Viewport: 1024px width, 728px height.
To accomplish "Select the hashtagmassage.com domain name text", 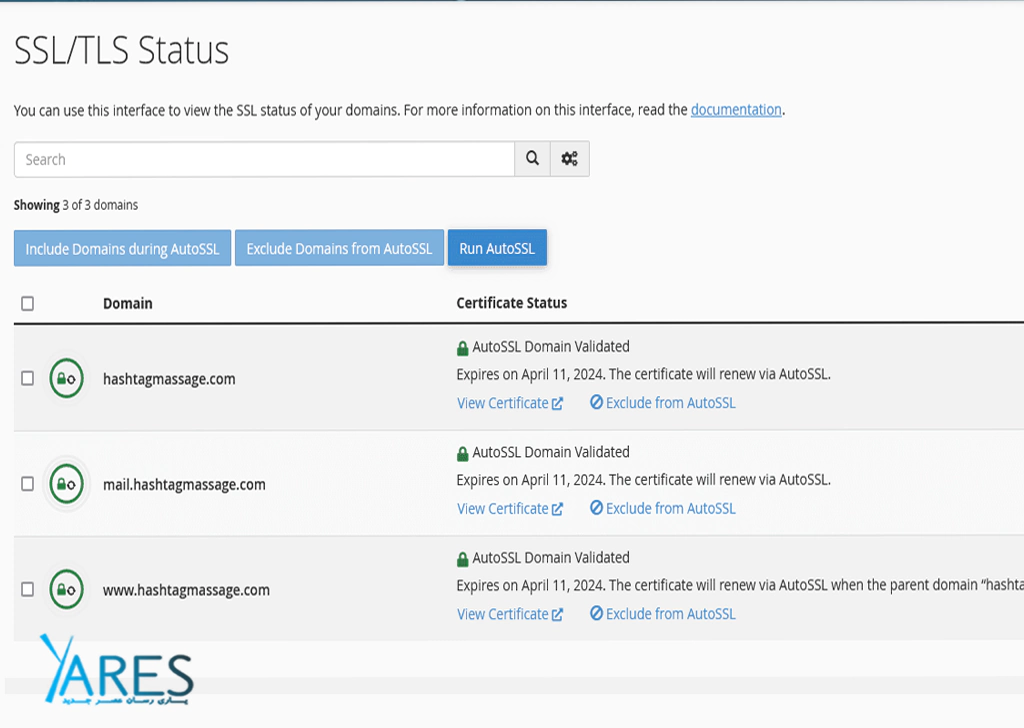I will (x=169, y=379).
